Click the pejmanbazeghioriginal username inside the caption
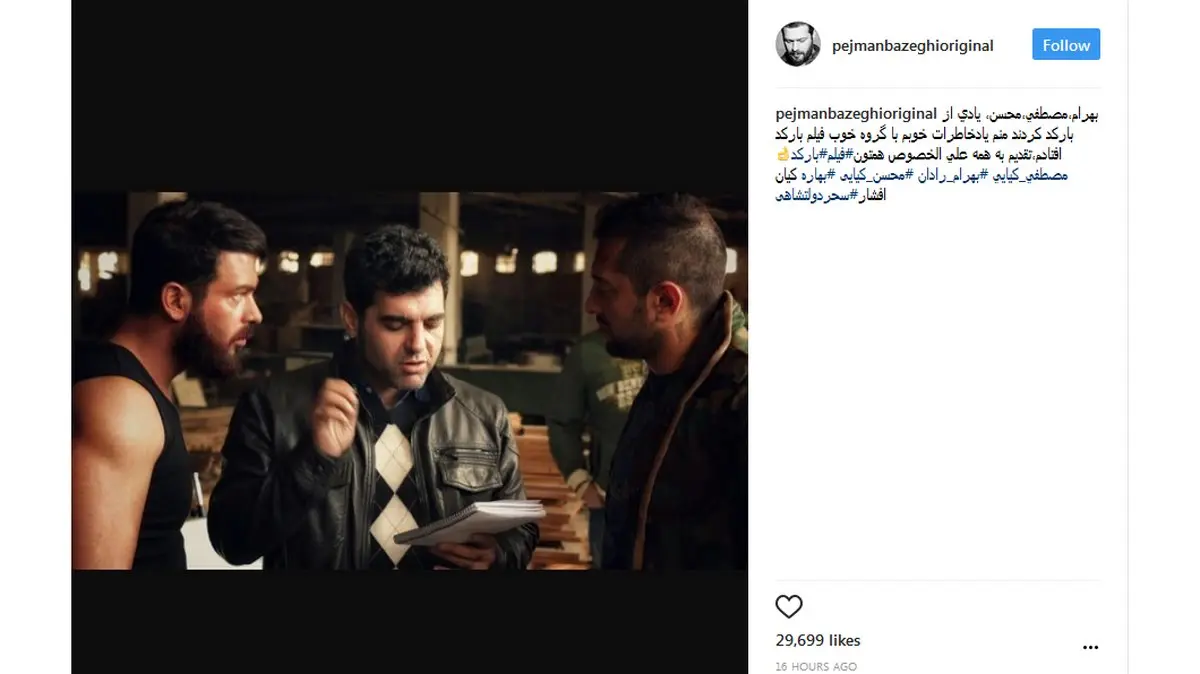 (x=856, y=114)
